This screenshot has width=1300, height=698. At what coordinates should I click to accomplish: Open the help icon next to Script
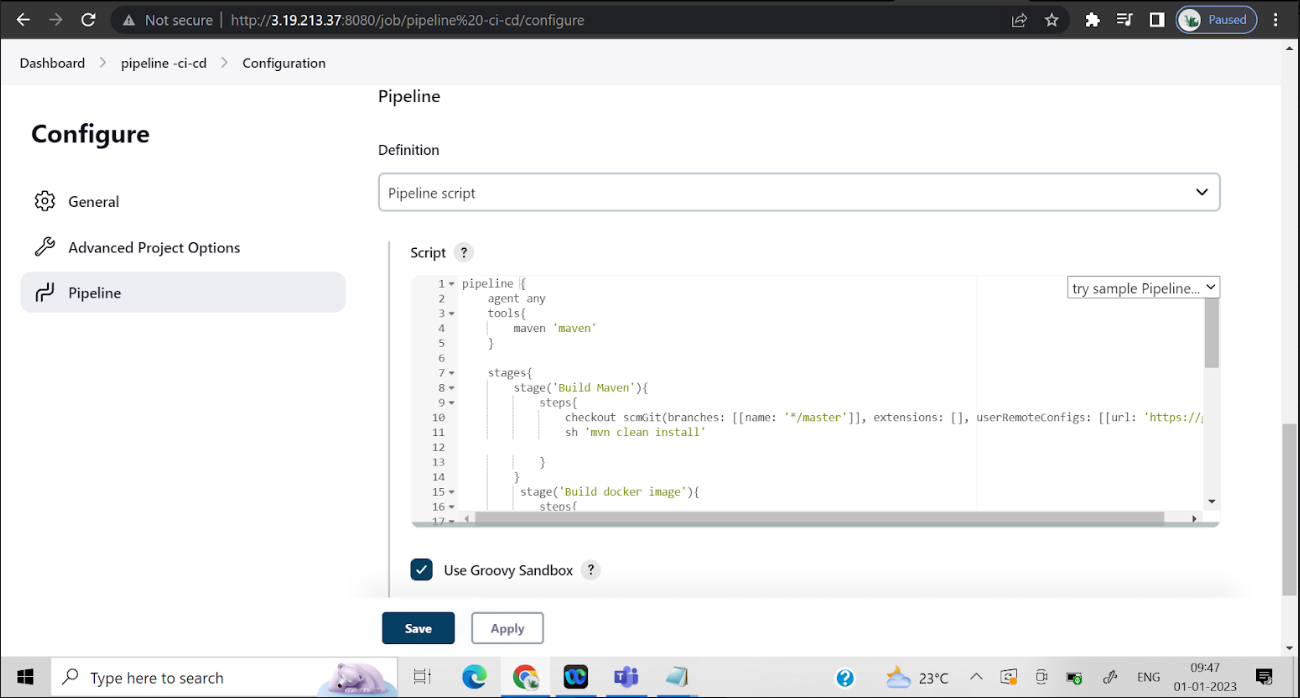pyautogui.click(x=462, y=252)
